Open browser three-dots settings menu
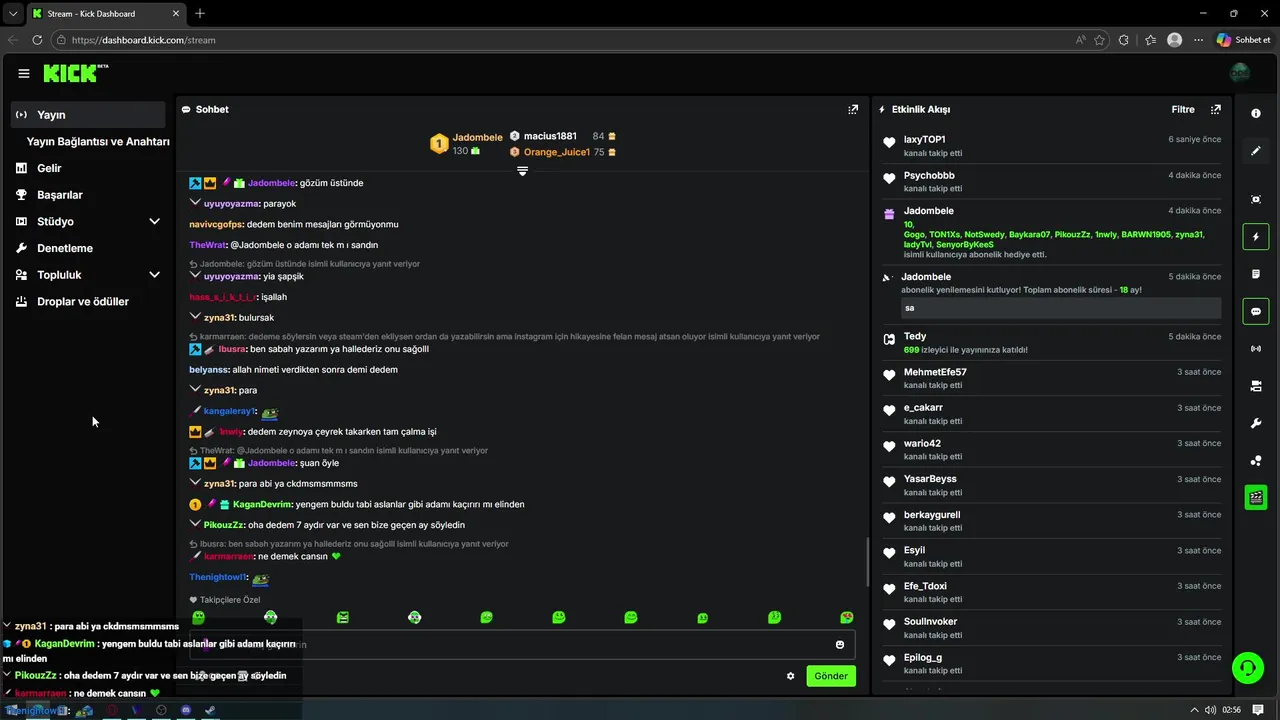Viewport: 1280px width, 720px height. click(x=1199, y=40)
